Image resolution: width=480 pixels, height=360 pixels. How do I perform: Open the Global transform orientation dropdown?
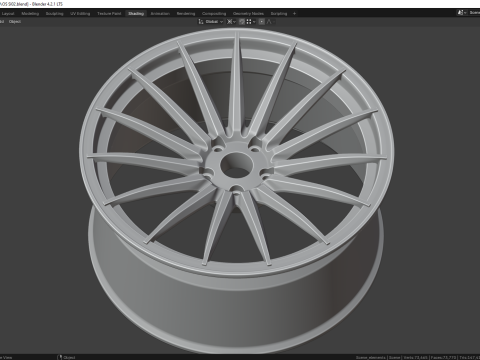(211, 22)
